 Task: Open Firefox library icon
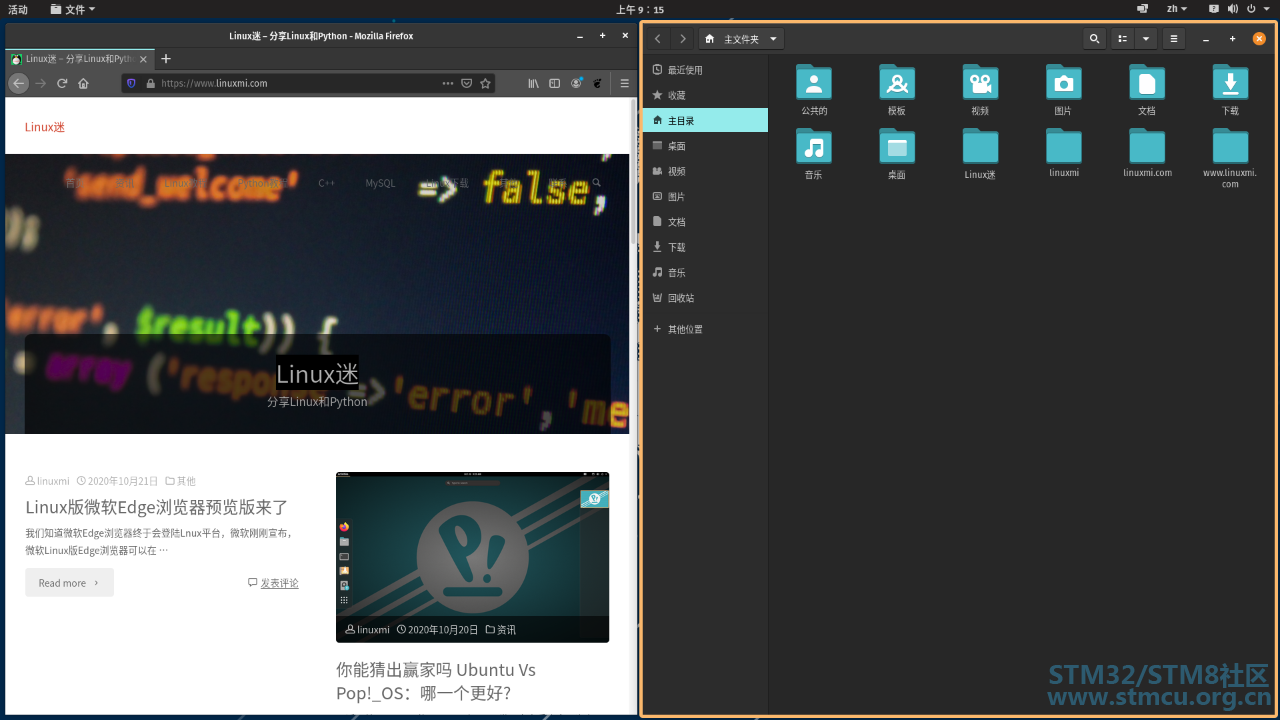click(534, 83)
